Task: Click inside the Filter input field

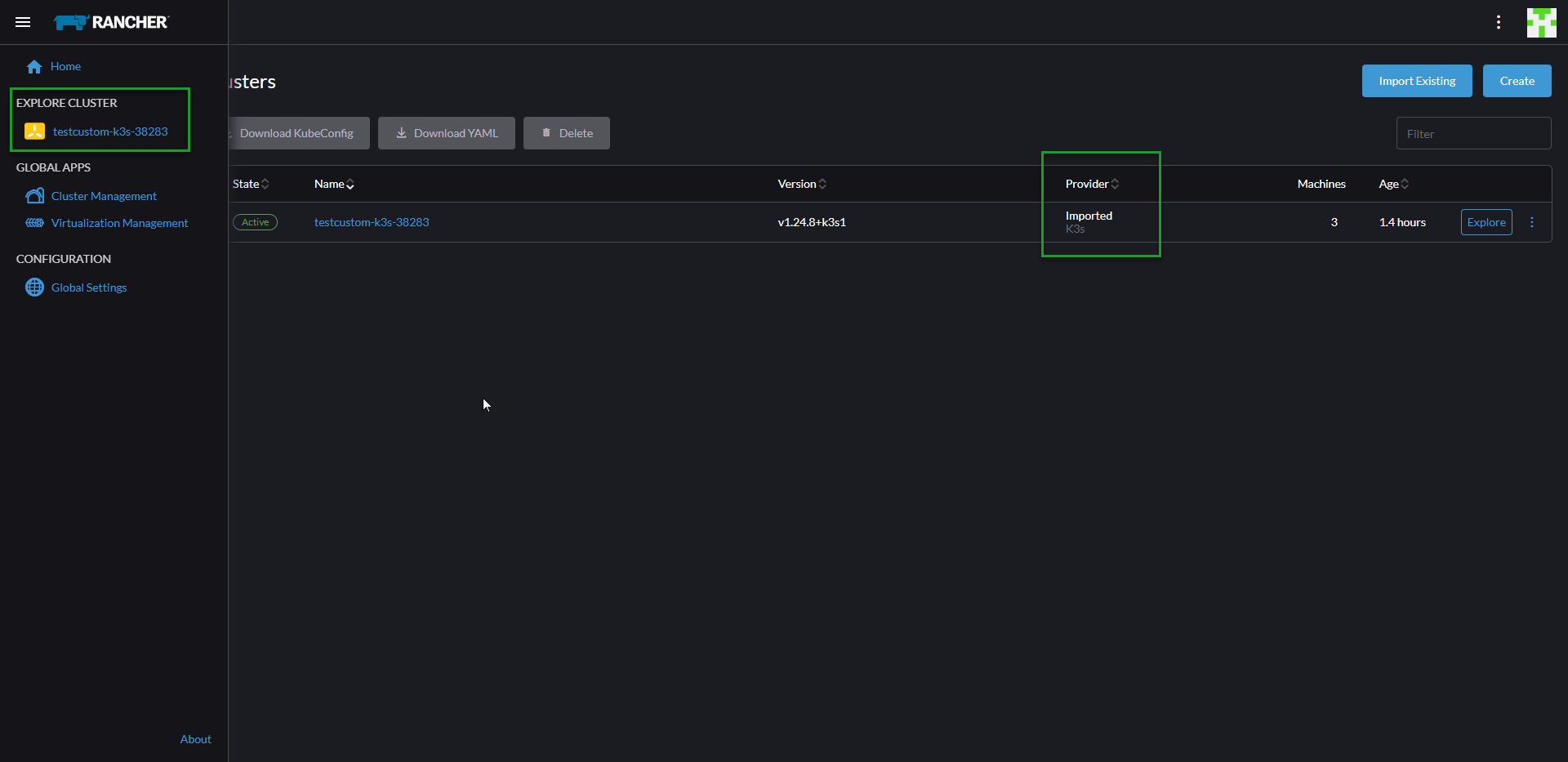Action: pos(1473,132)
